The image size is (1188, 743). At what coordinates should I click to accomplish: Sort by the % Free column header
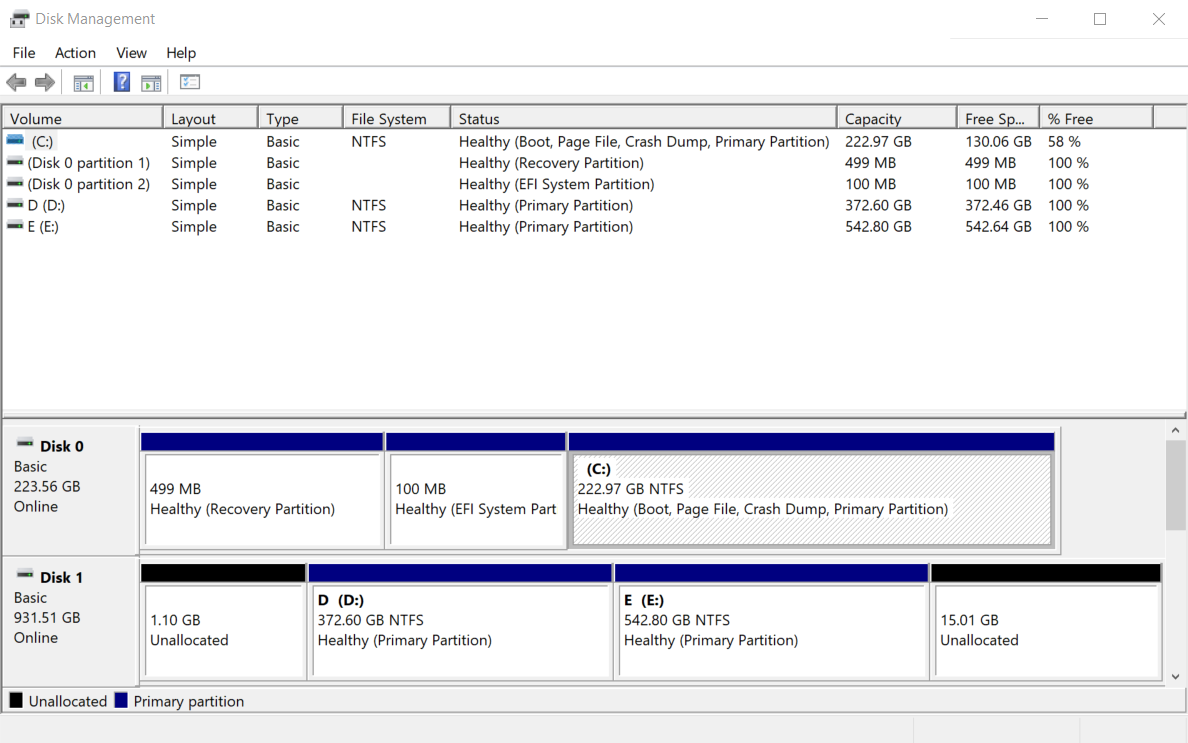point(1096,118)
